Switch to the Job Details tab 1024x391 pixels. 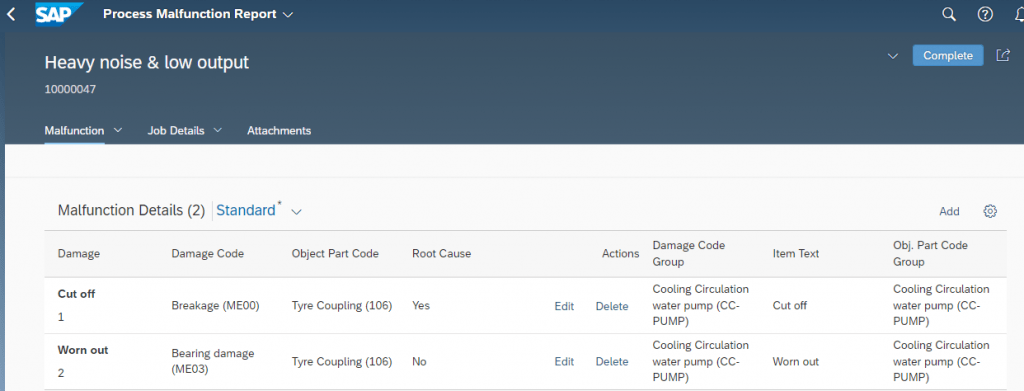176,131
